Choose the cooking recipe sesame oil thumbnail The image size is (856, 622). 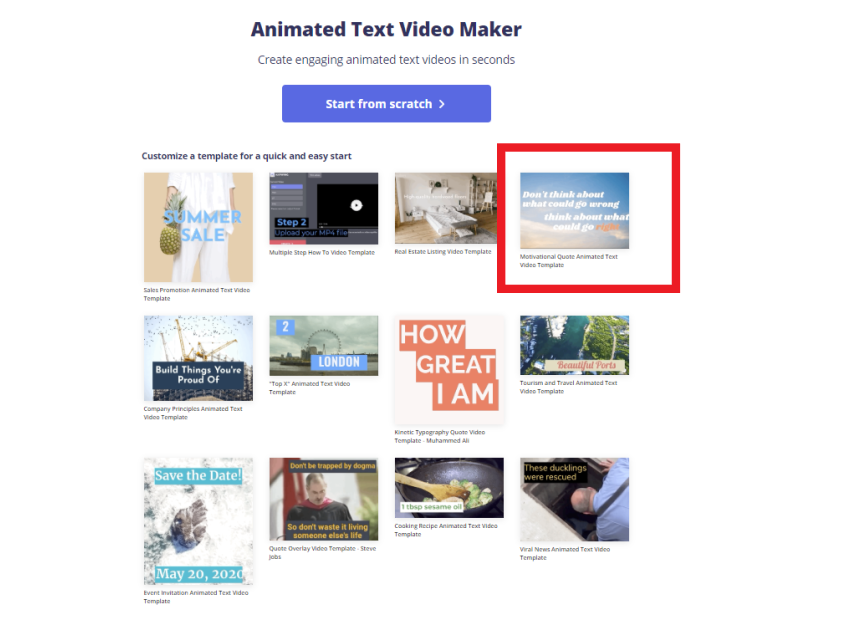pos(449,488)
